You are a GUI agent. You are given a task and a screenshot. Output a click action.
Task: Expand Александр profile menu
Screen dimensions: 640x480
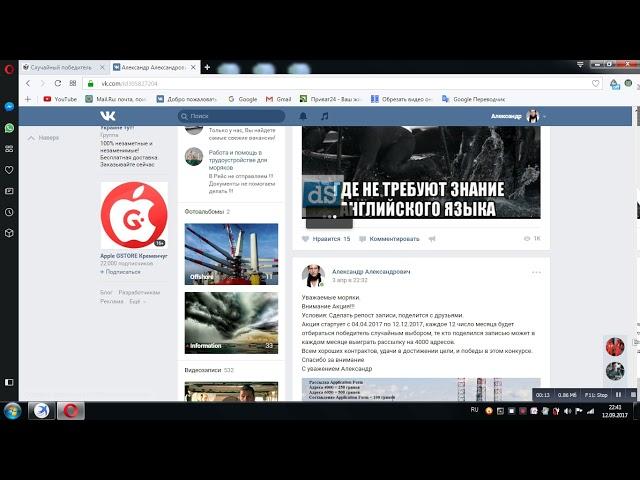point(518,116)
